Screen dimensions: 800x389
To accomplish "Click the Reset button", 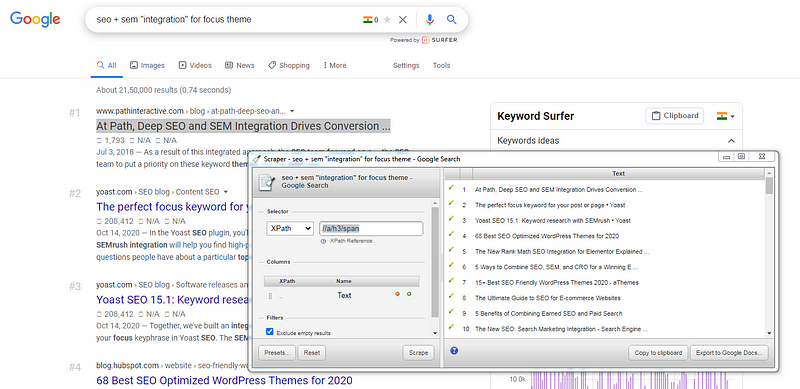I will click(312, 353).
